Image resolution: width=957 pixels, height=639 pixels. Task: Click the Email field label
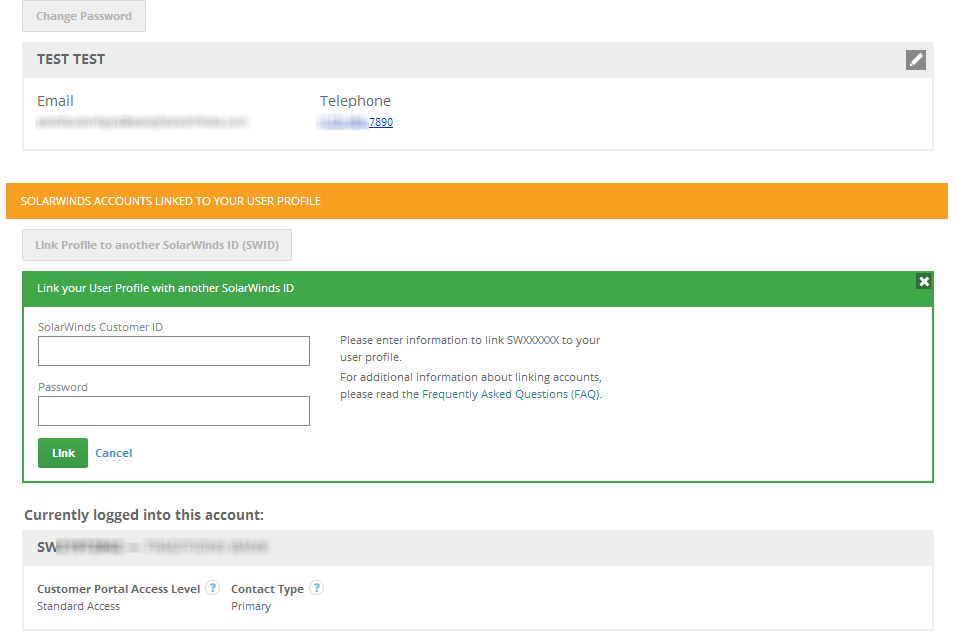click(55, 100)
